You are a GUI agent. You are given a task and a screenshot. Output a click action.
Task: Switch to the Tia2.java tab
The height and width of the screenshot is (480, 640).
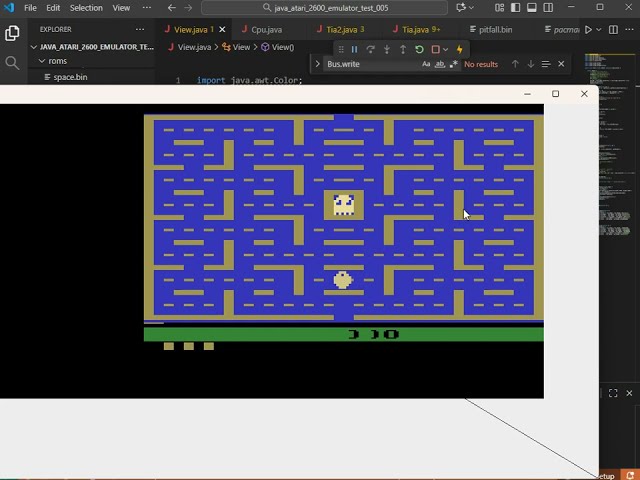point(345,29)
